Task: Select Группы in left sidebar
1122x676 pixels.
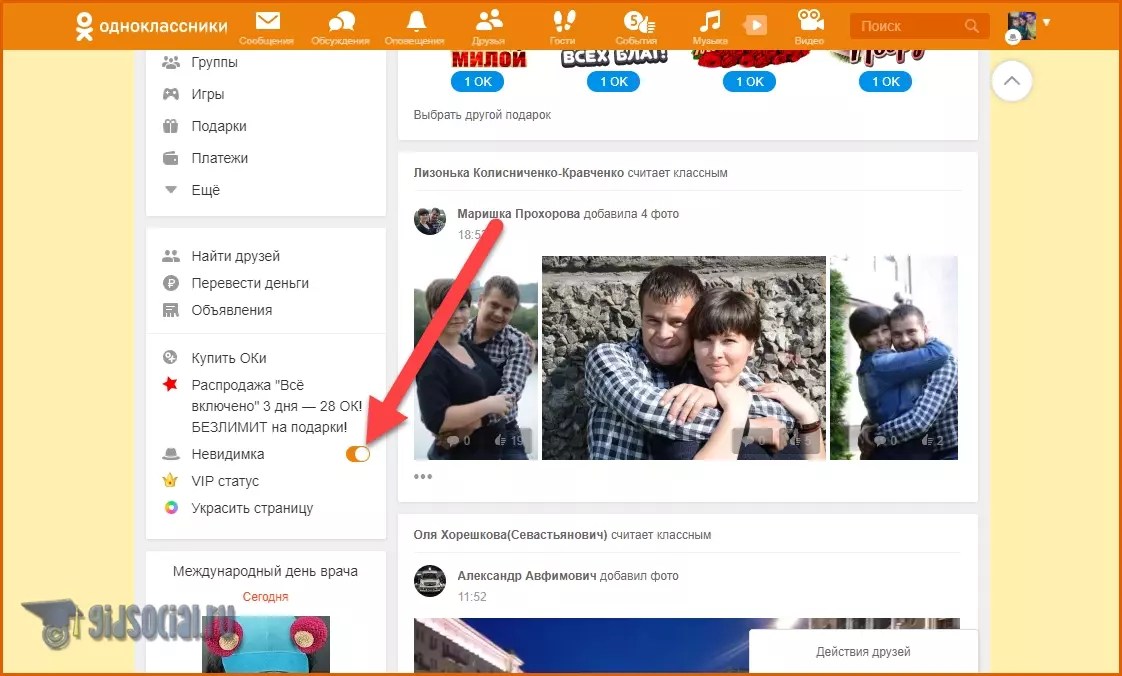Action: (x=214, y=62)
